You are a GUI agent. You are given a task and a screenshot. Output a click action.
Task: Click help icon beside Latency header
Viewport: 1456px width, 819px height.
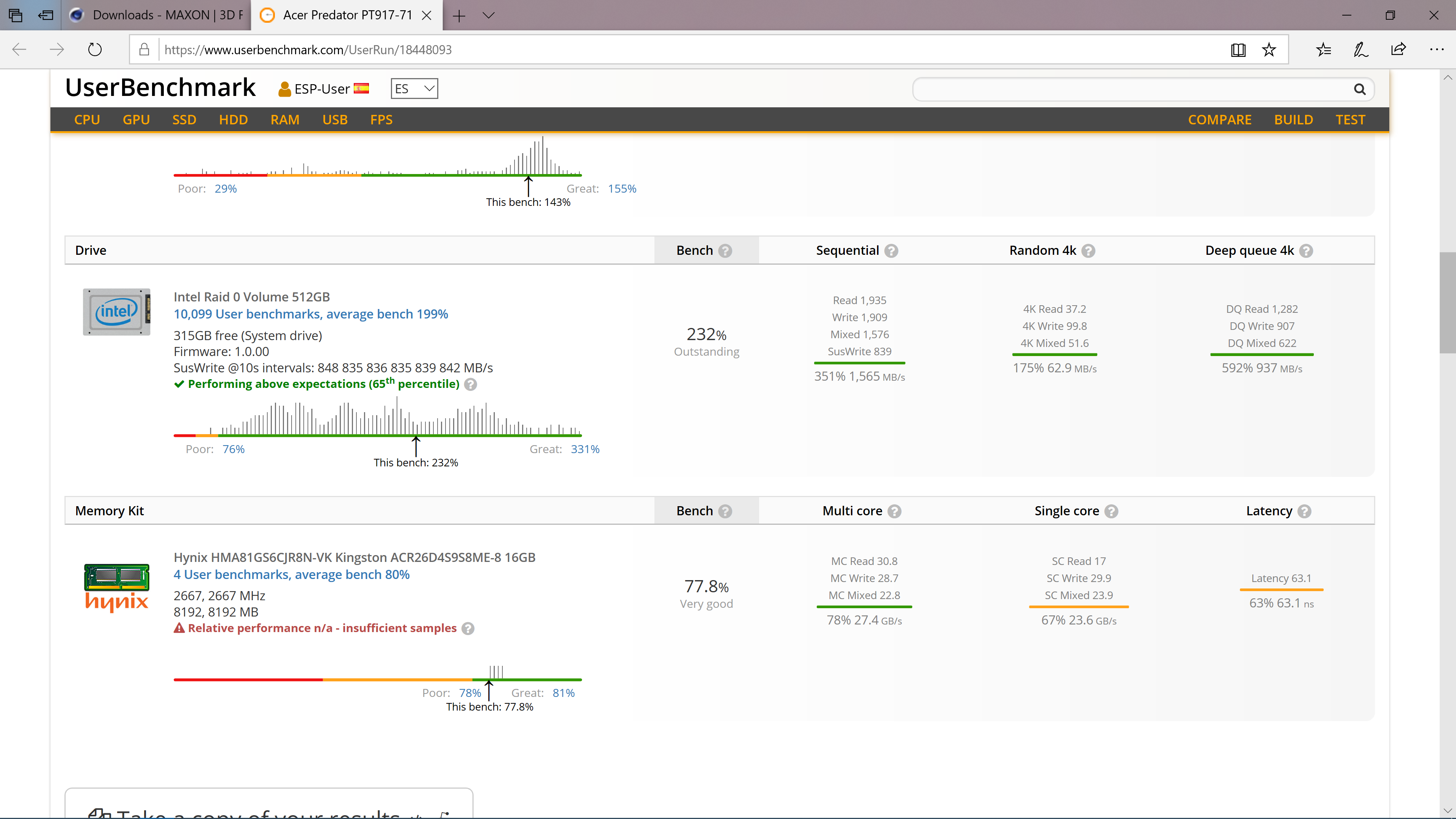[x=1304, y=511]
